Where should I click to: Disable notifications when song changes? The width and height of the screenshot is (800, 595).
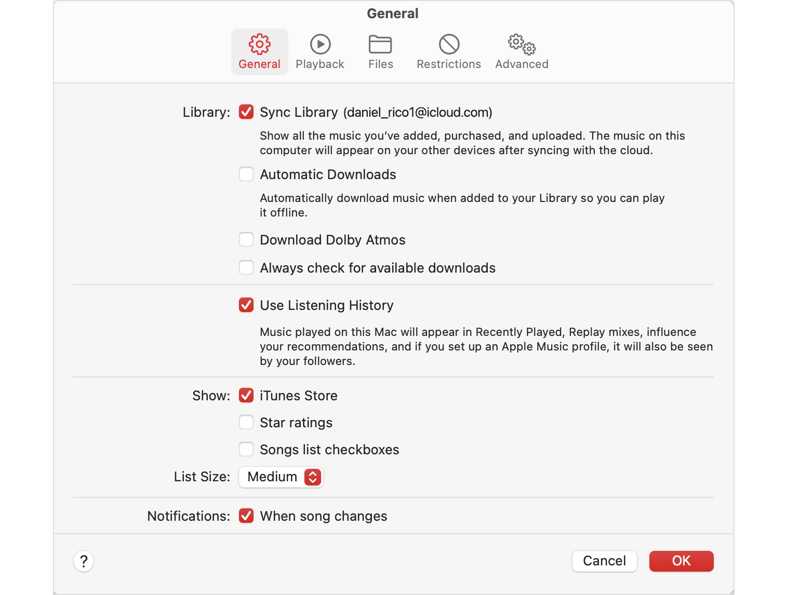245,515
